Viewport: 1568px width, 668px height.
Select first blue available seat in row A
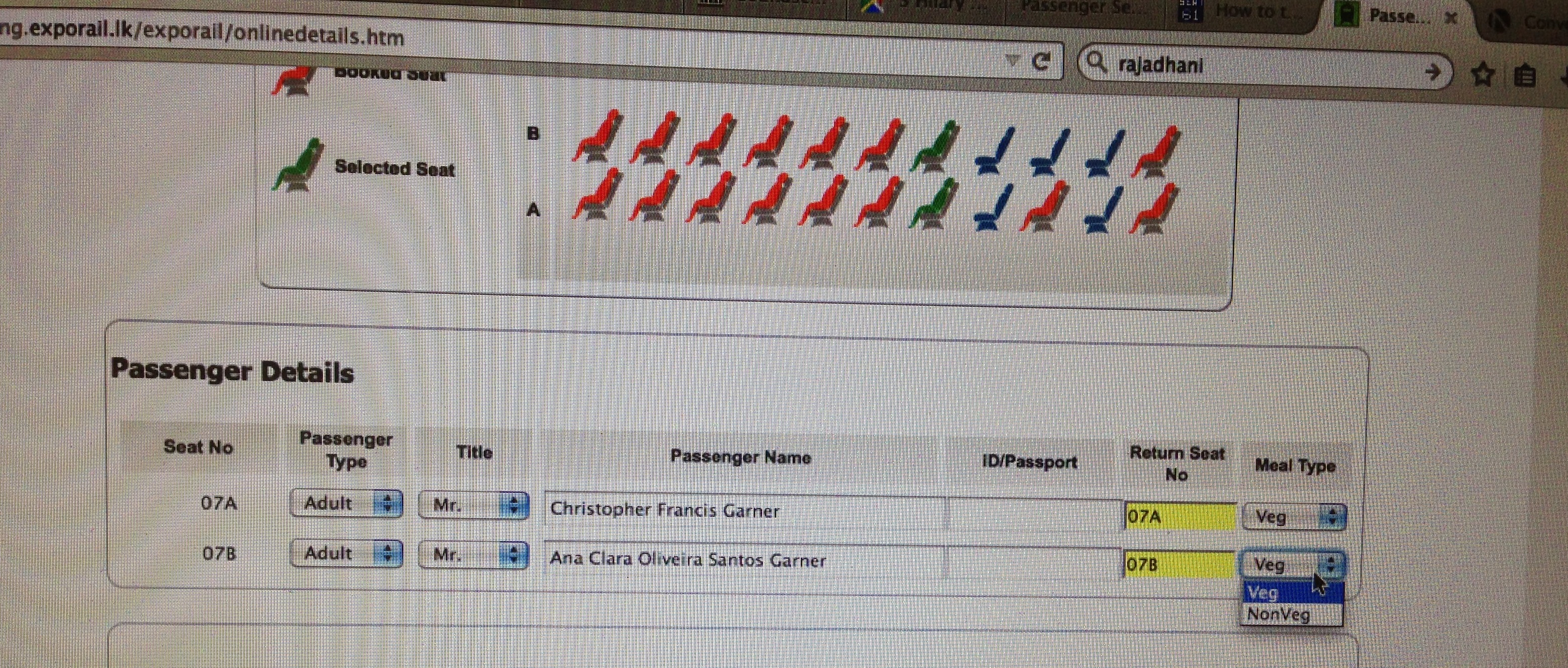tap(992, 208)
